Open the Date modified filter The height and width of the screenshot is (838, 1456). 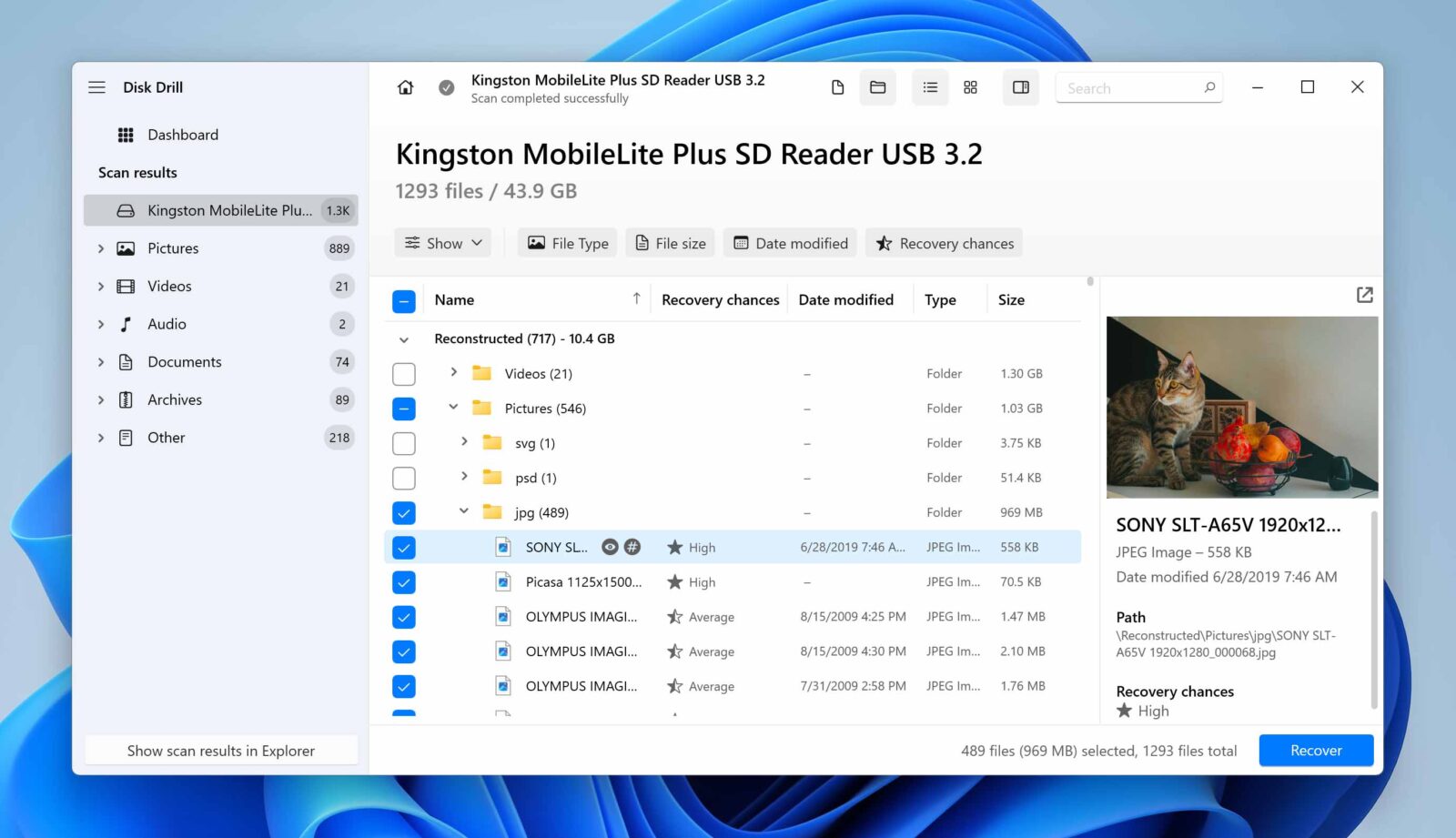pos(789,242)
